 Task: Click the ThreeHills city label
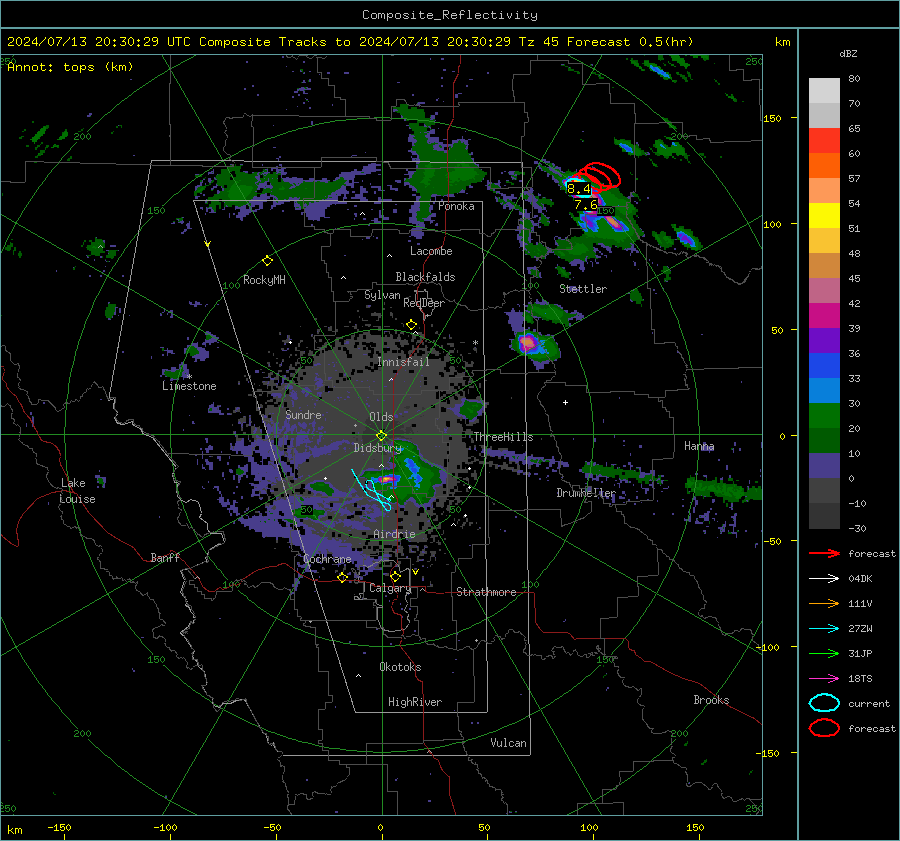click(503, 437)
